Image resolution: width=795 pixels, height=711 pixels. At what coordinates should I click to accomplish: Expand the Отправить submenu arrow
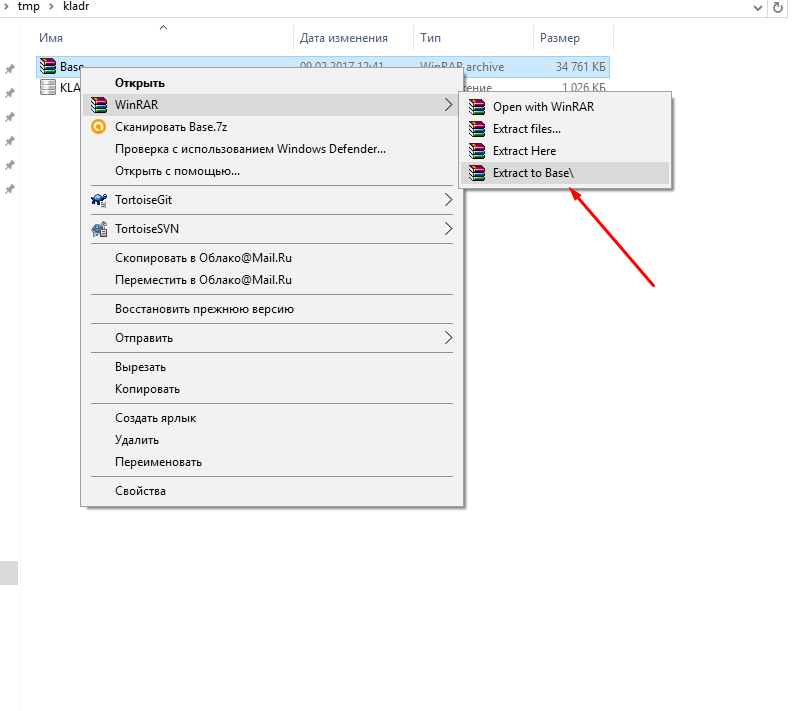pyautogui.click(x=448, y=338)
